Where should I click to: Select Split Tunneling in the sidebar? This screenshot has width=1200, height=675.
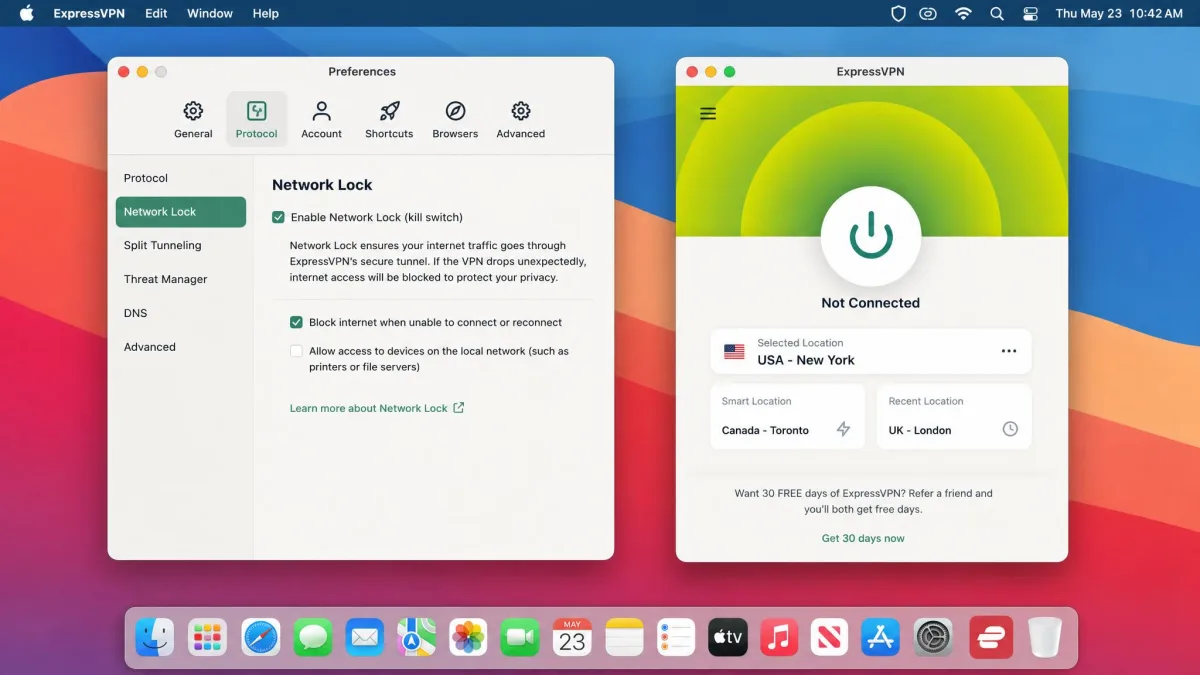click(181, 245)
